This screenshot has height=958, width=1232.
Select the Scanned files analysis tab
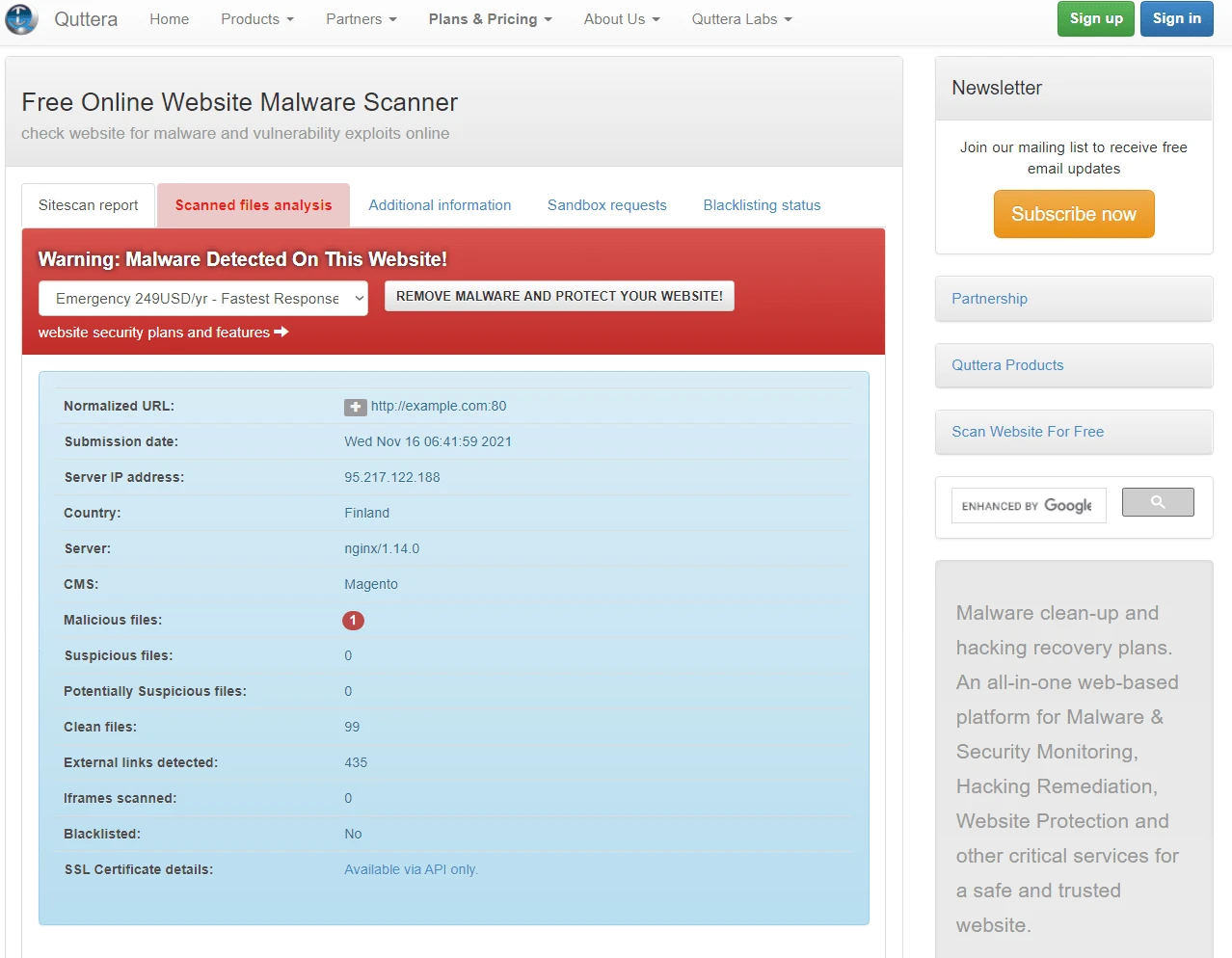(x=254, y=205)
